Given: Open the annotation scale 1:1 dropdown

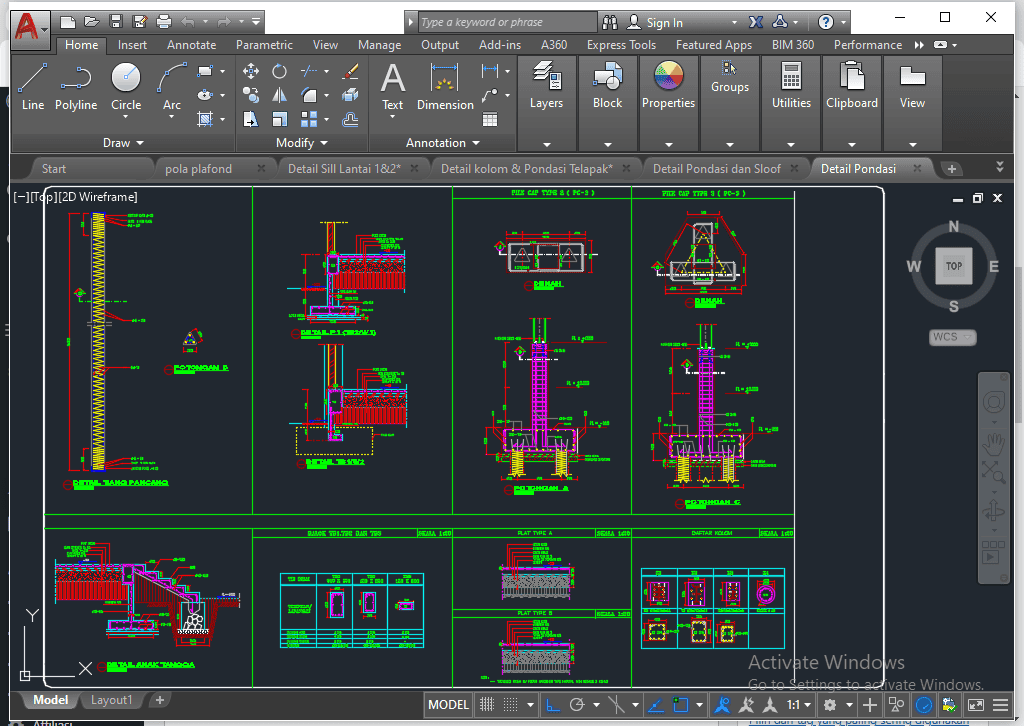Looking at the screenshot, I should point(798,705).
